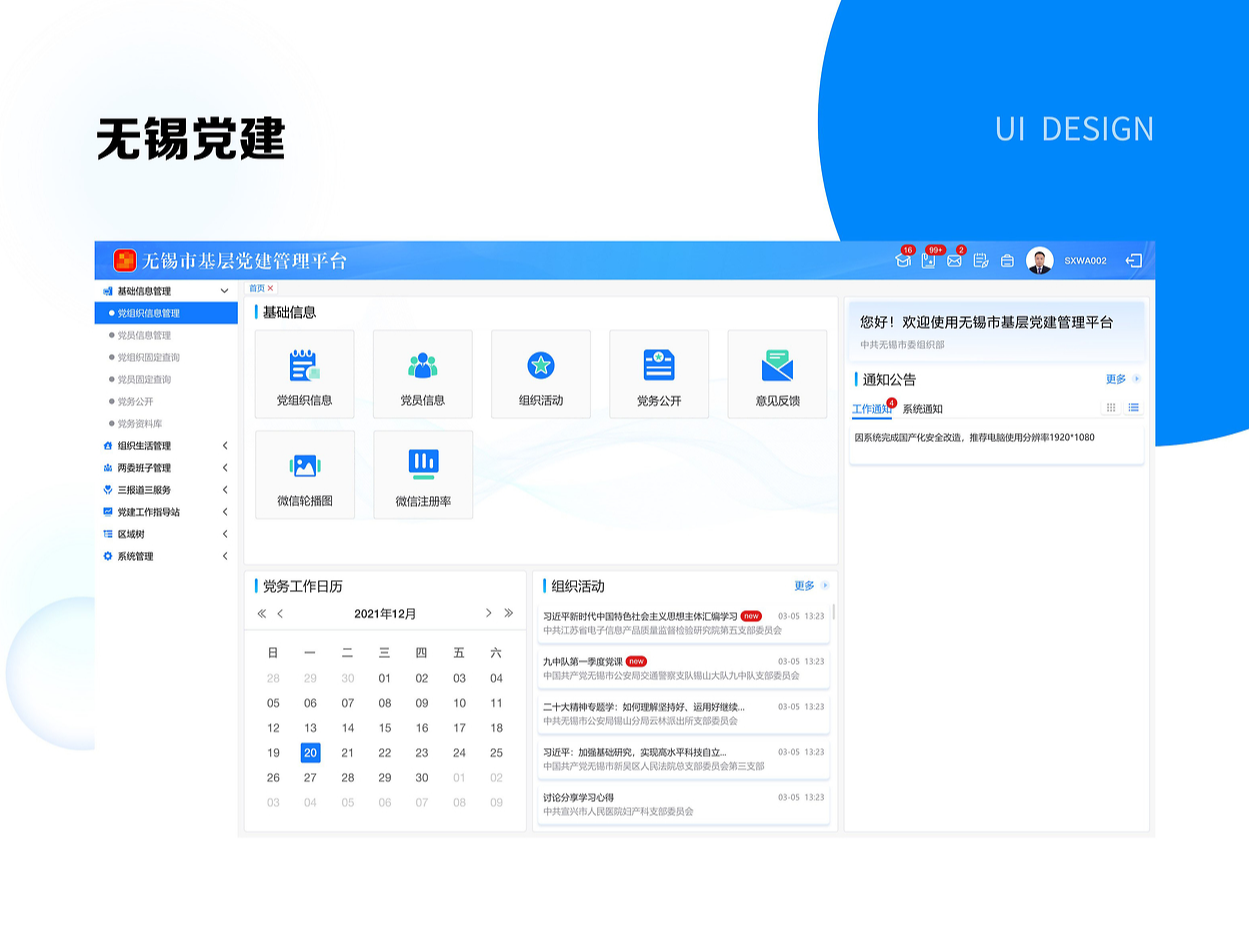Viewport: 1249px width, 937px height.
Task: Select date 20 on the 党务工作日历
Action: tap(310, 753)
